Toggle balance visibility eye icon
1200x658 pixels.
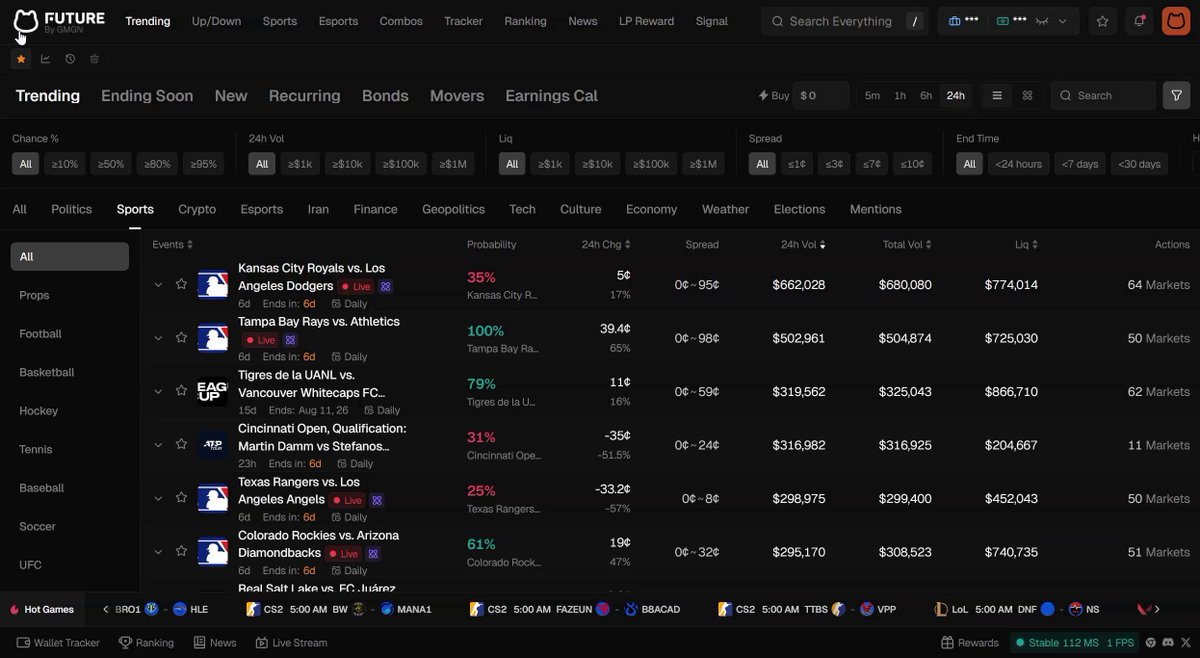pos(1041,21)
